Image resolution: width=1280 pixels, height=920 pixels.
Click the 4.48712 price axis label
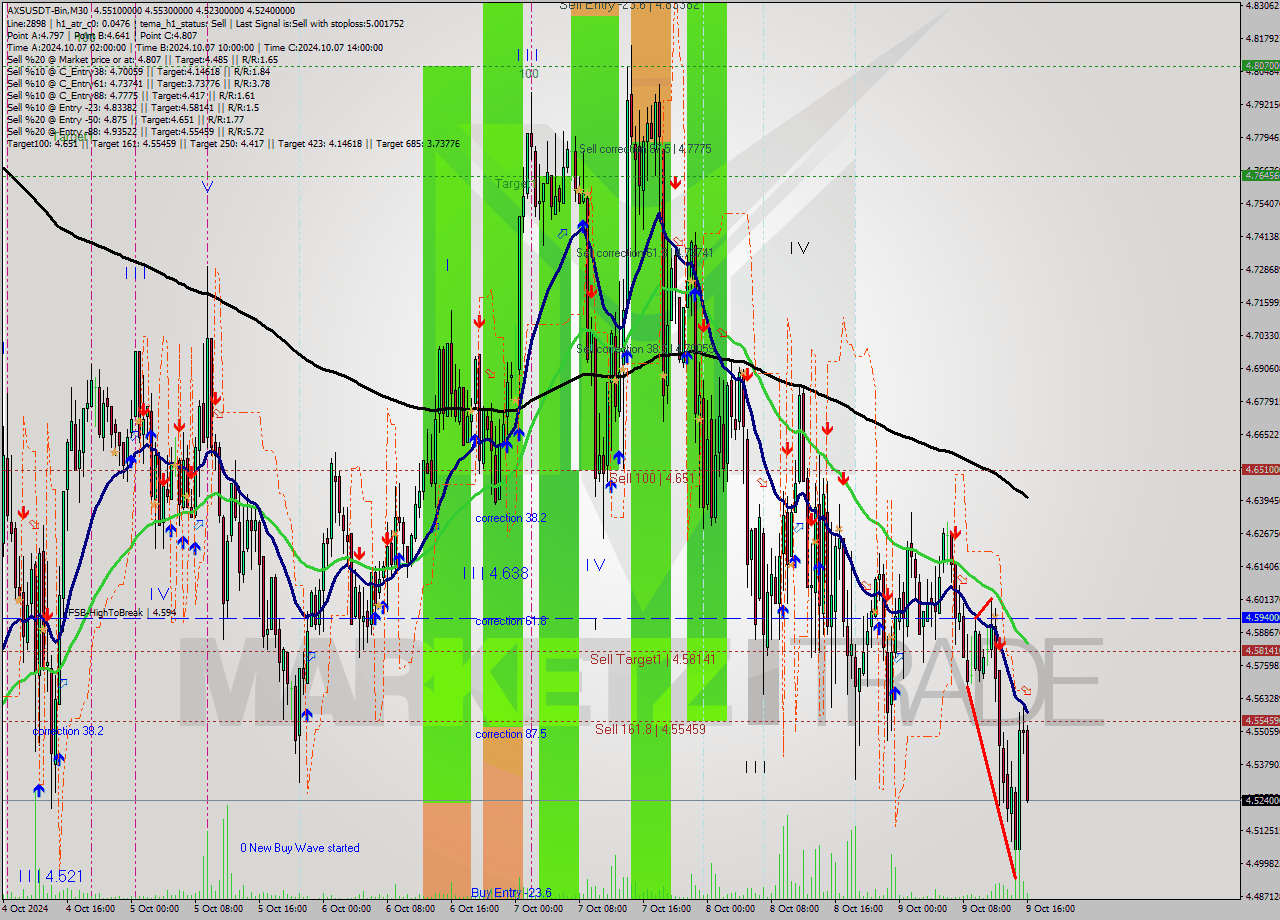click(x=1261, y=896)
